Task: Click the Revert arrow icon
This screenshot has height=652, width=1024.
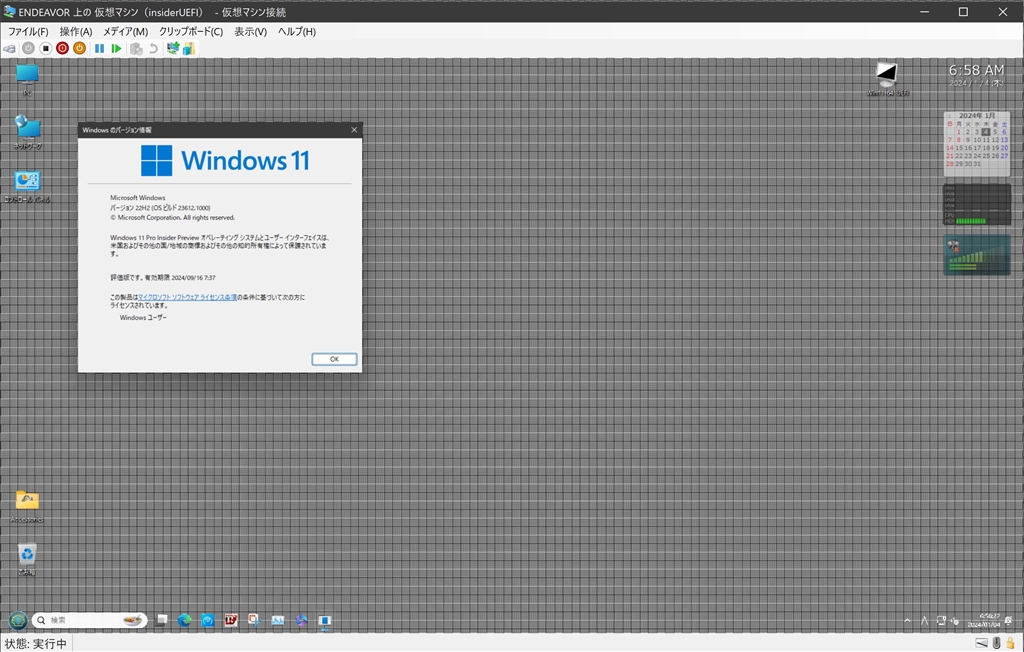Action: [x=153, y=48]
